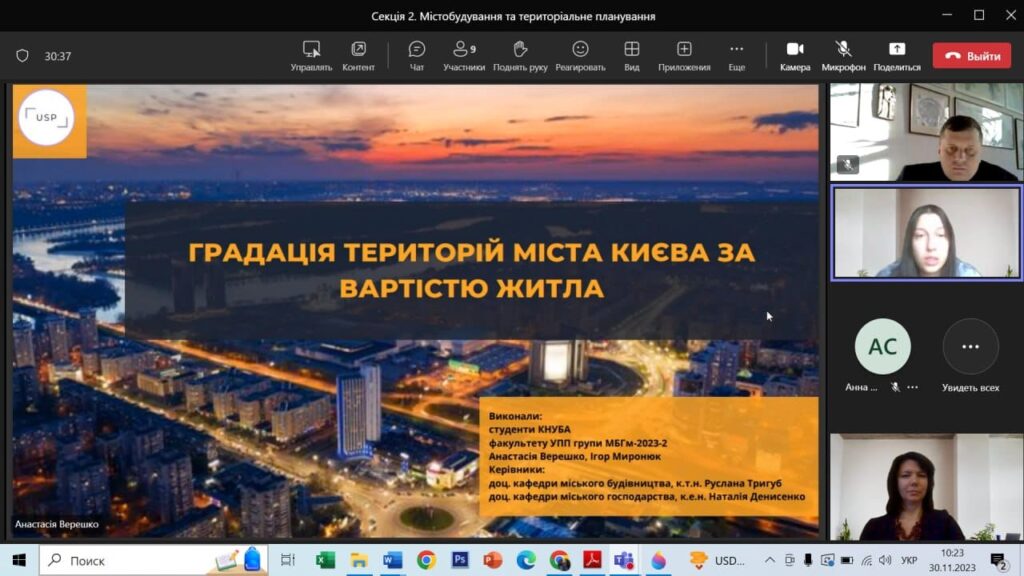Toggle the Камера on or off

click(x=795, y=56)
